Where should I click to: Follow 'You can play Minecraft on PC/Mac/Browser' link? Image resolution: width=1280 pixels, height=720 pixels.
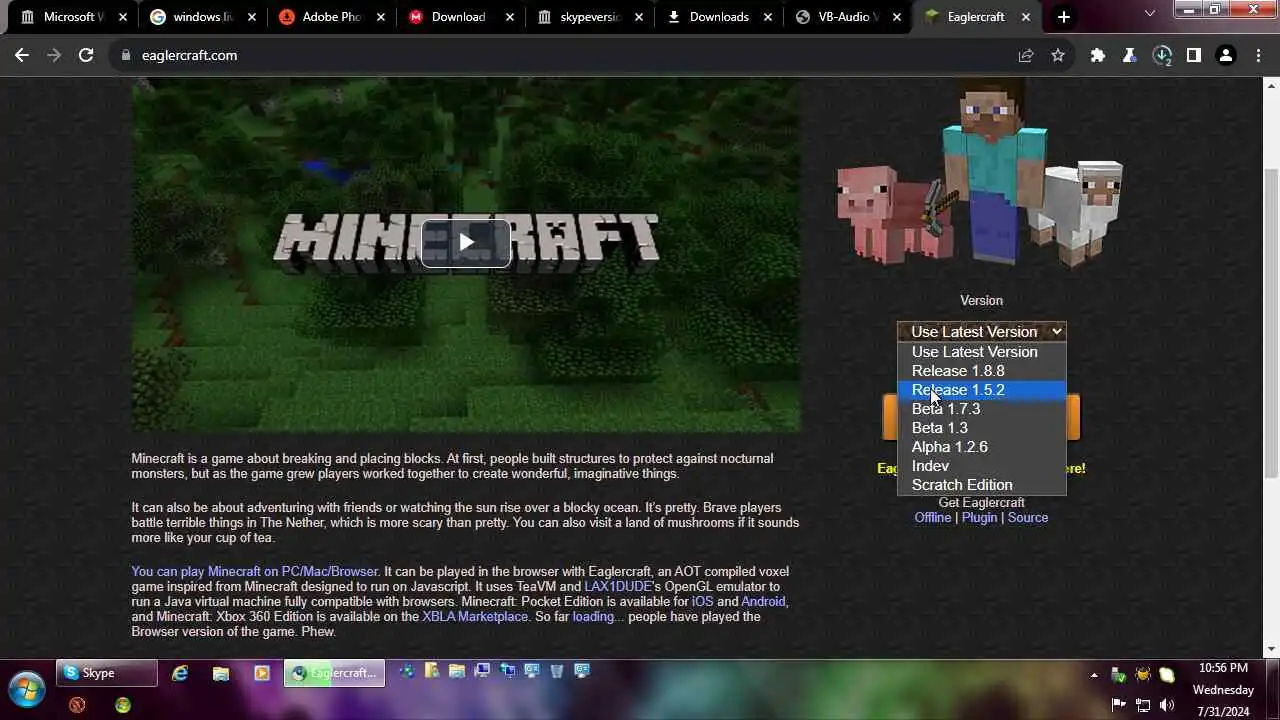255,572
